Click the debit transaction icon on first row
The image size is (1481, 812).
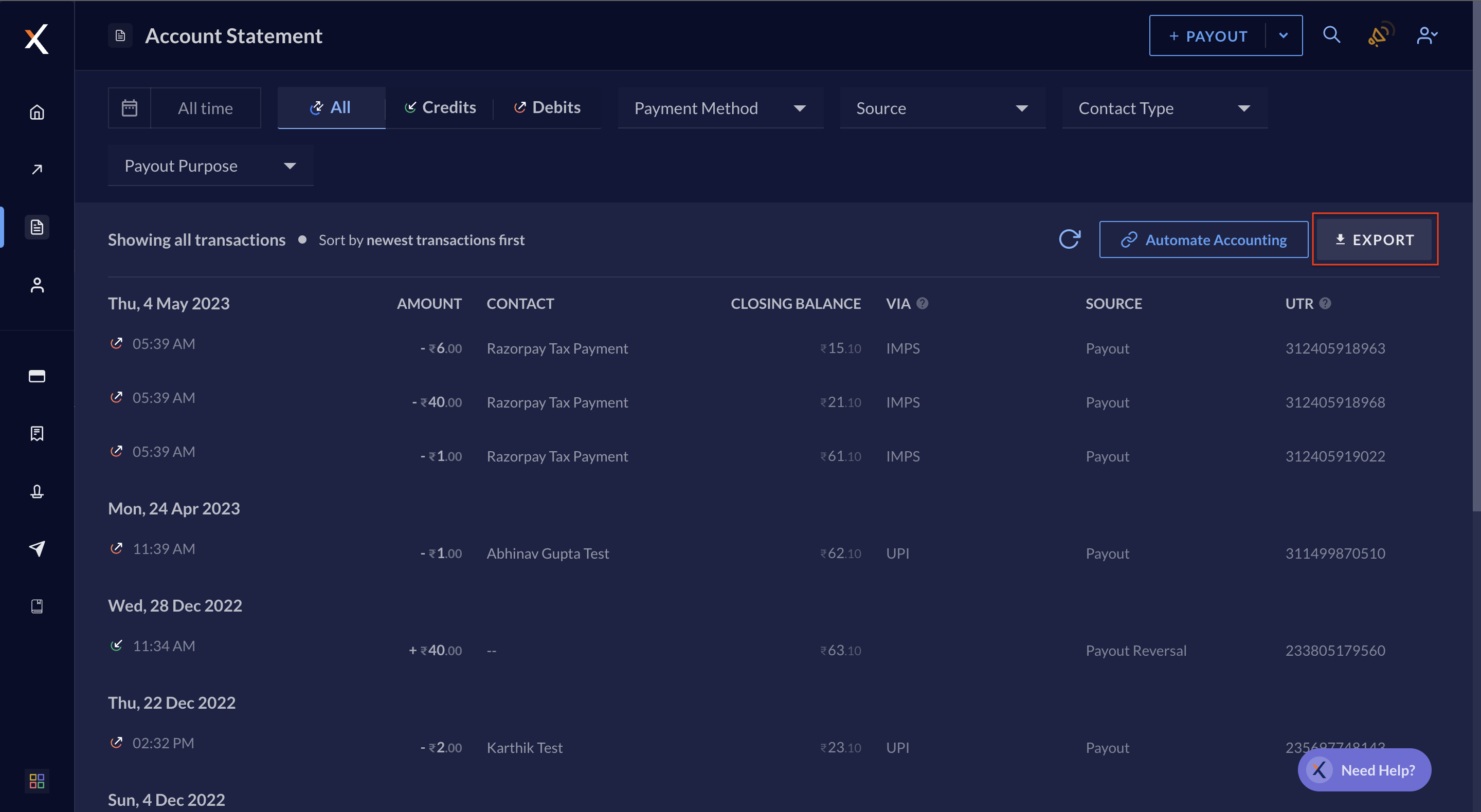(117, 347)
